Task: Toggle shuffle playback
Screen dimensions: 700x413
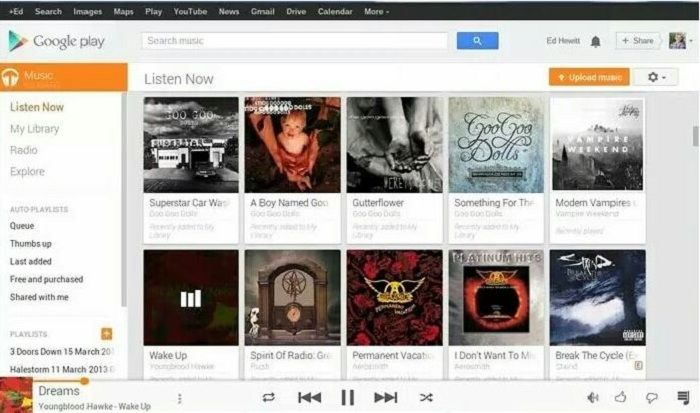Action: (426, 397)
